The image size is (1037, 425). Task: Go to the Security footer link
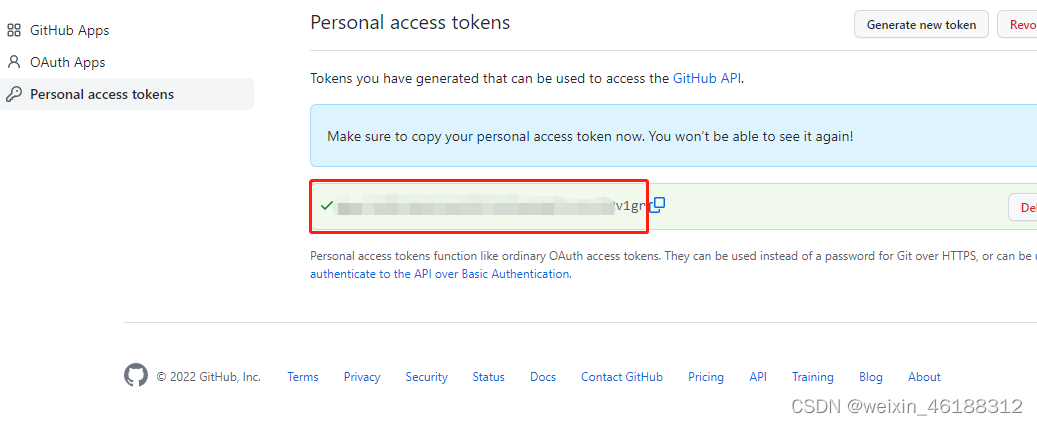(x=426, y=377)
